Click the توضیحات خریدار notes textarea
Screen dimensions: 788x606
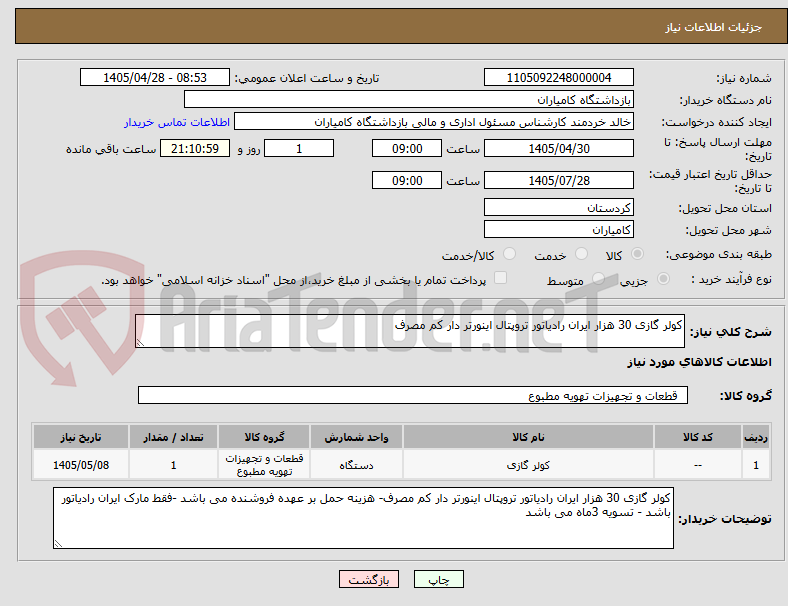363,518
